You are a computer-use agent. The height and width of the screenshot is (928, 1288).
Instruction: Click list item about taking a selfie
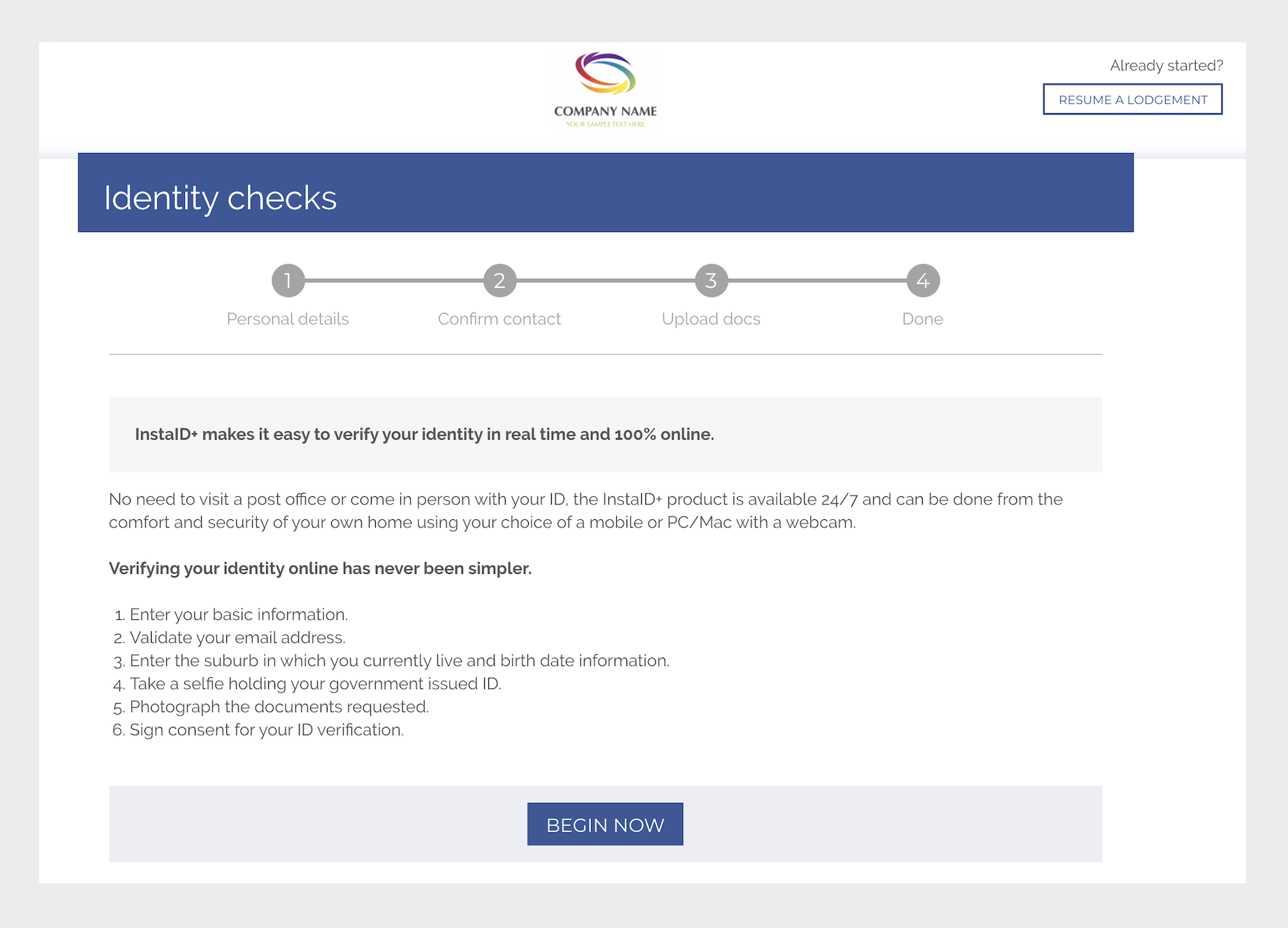(314, 683)
